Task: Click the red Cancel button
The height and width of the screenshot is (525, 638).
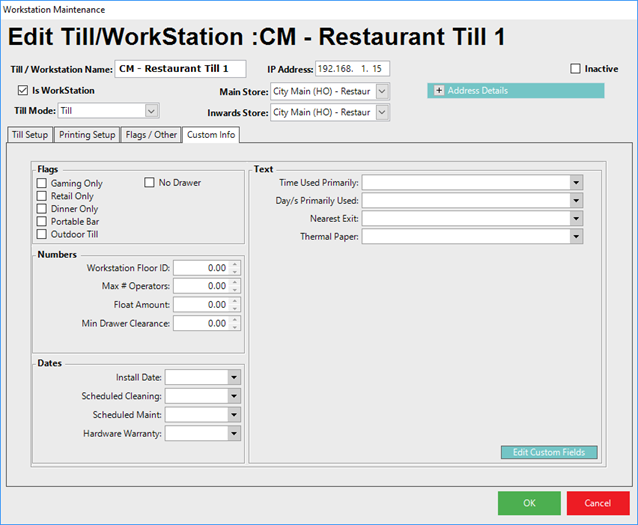Action: point(597,503)
